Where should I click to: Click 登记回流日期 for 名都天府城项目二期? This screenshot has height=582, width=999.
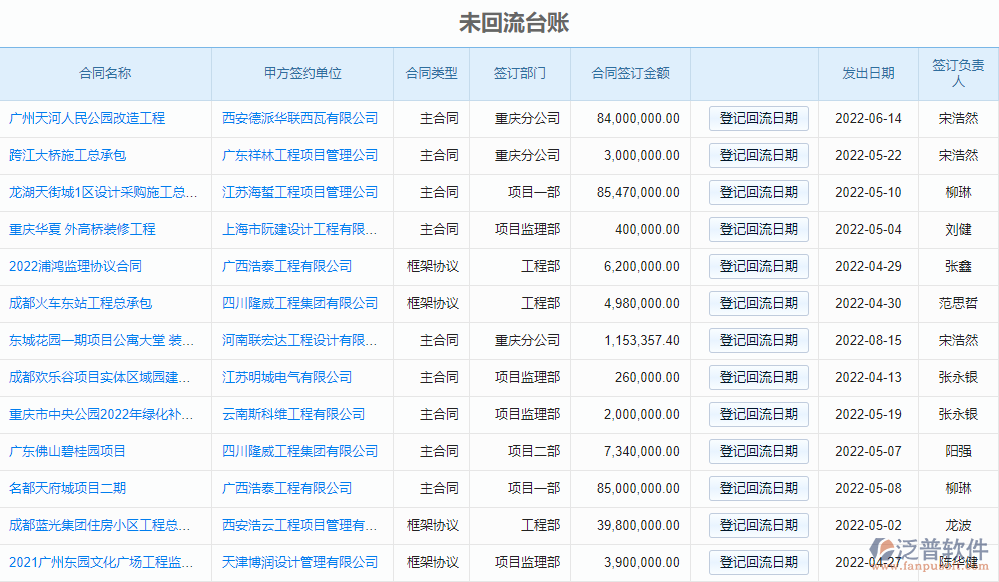click(758, 488)
